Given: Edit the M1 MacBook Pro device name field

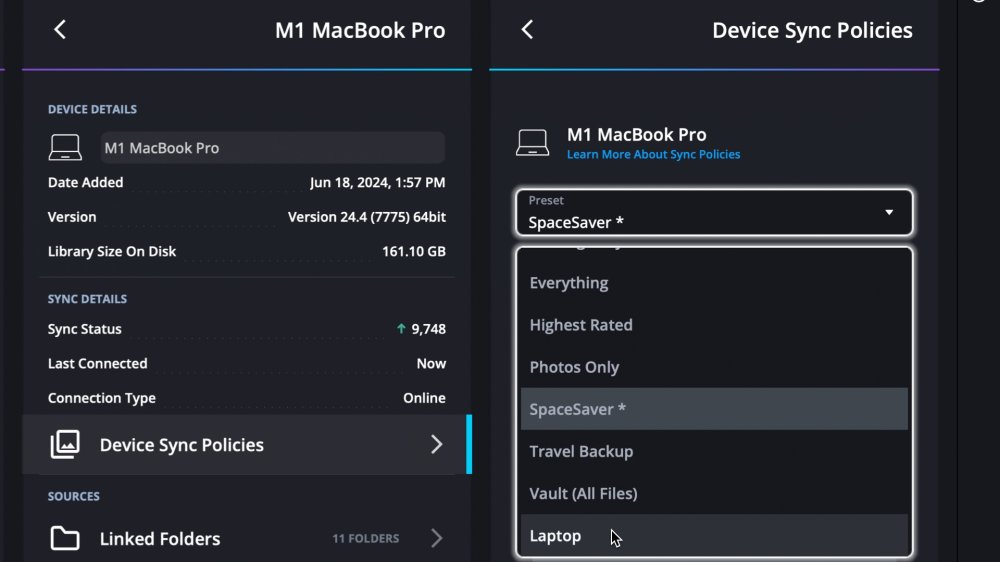Looking at the screenshot, I should point(272,148).
